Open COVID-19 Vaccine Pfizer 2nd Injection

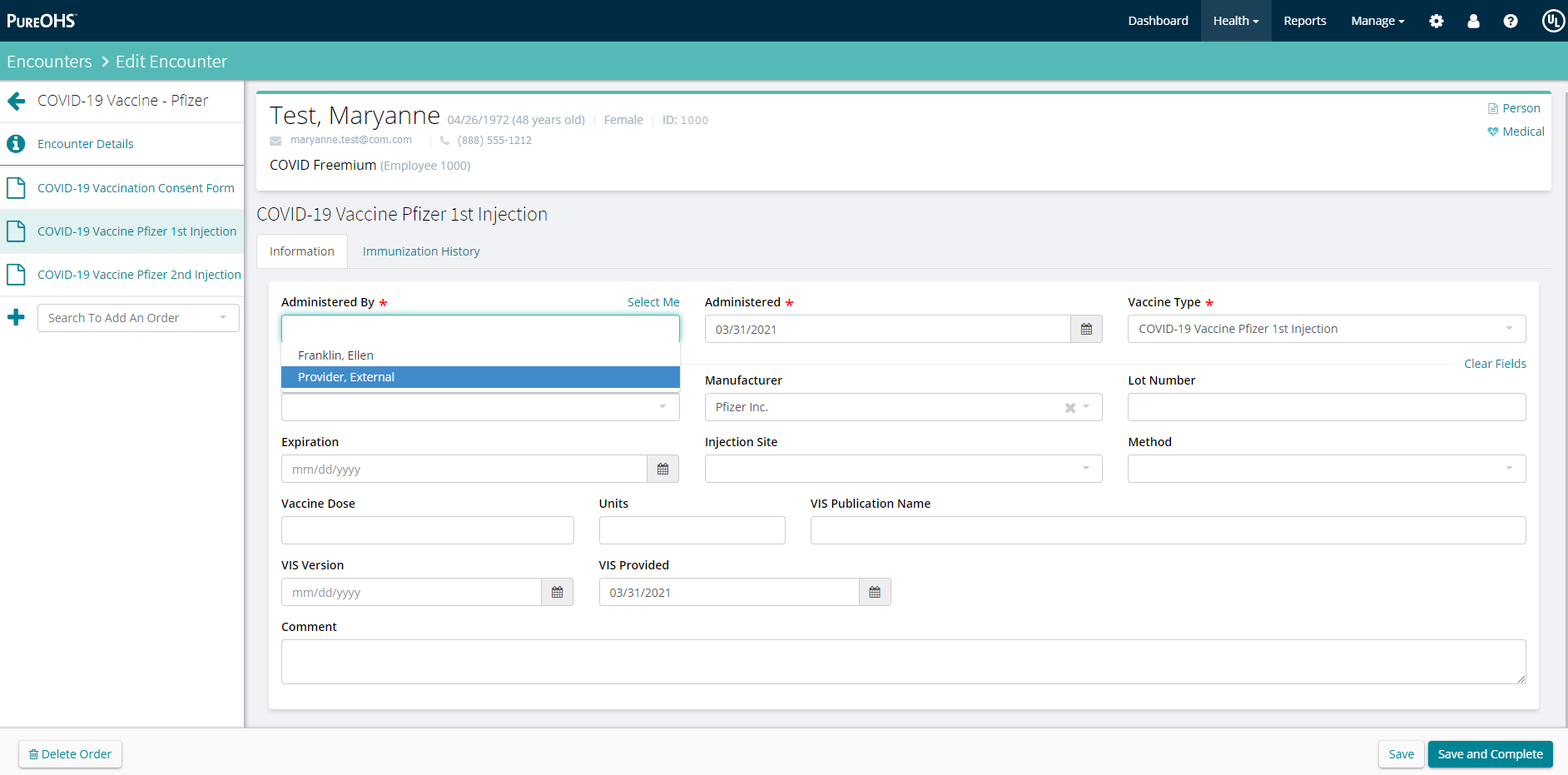click(x=139, y=275)
